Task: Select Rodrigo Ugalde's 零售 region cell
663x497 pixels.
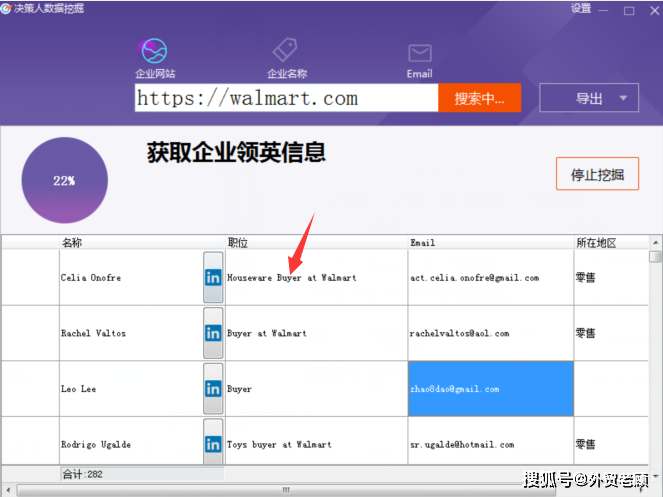Action: click(x=611, y=441)
